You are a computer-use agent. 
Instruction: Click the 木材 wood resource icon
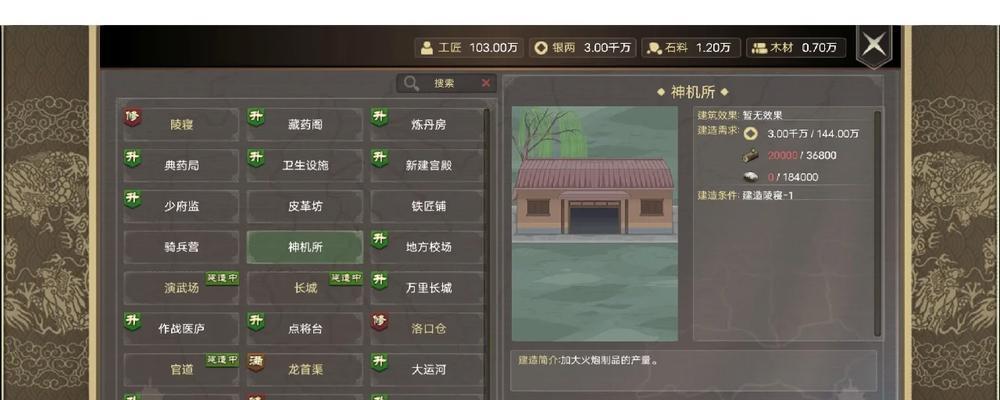pos(759,48)
